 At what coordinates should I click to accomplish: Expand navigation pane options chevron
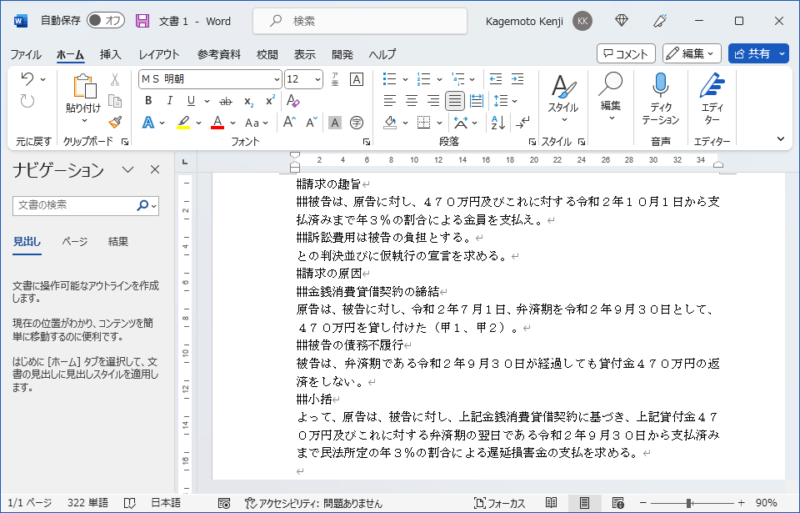tap(128, 169)
